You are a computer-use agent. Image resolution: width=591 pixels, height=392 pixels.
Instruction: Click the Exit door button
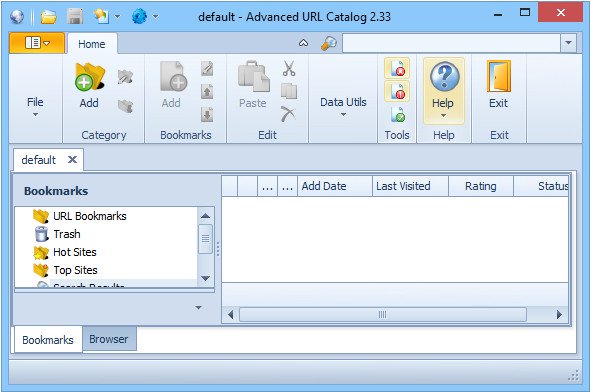tap(499, 85)
